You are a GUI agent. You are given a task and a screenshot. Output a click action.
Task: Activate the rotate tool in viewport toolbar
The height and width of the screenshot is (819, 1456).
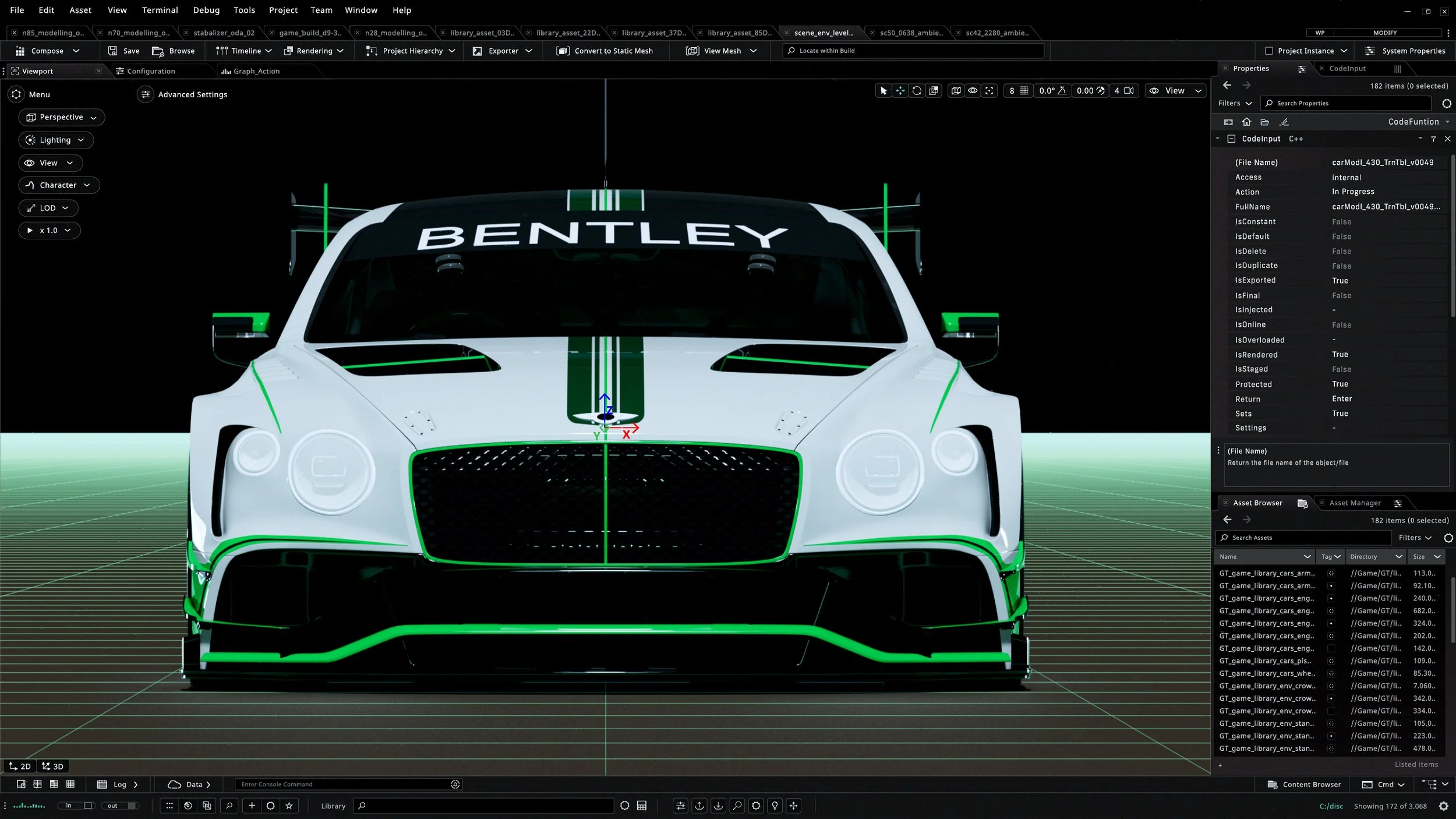917,91
